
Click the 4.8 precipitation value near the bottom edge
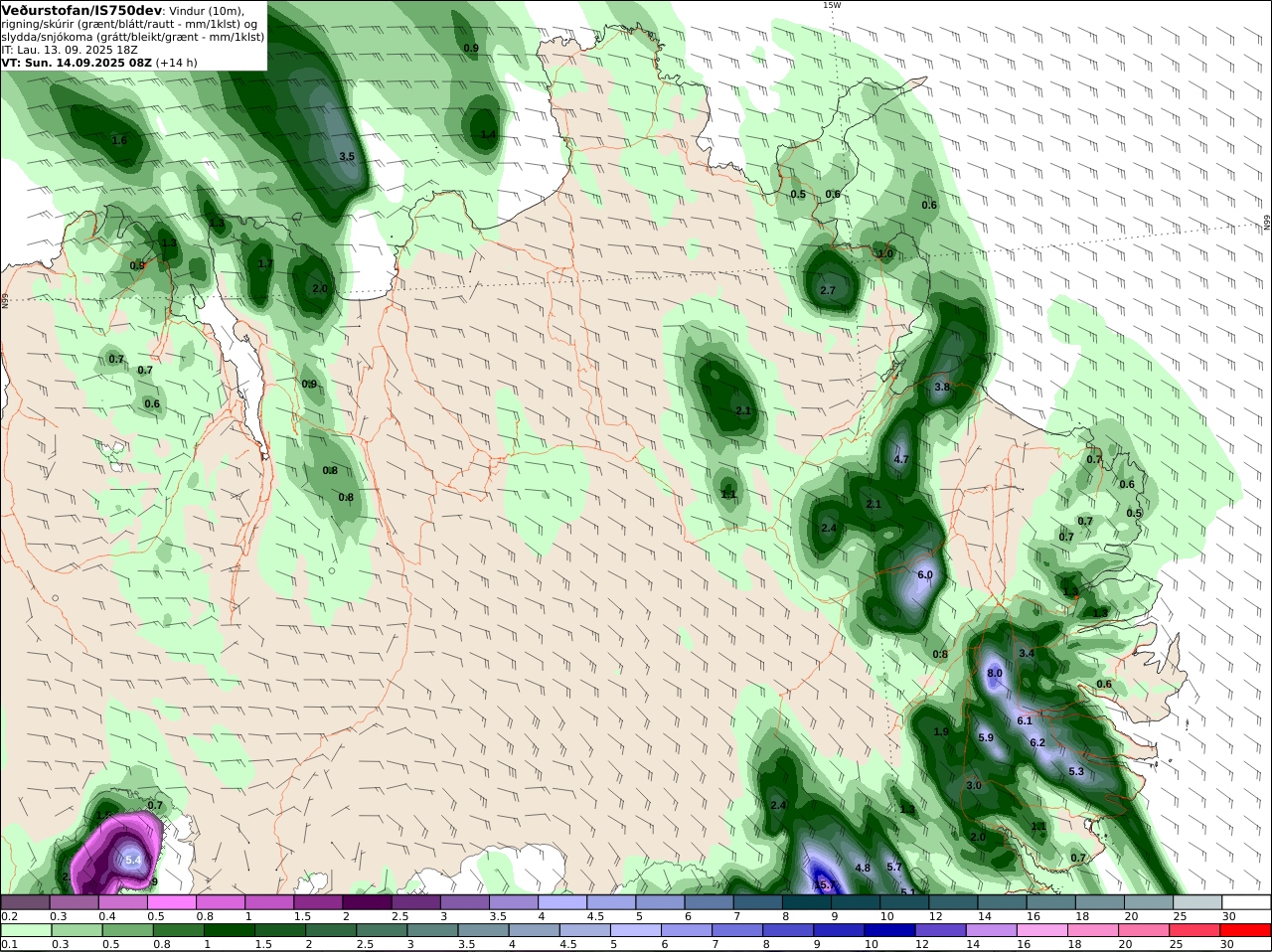tap(863, 869)
